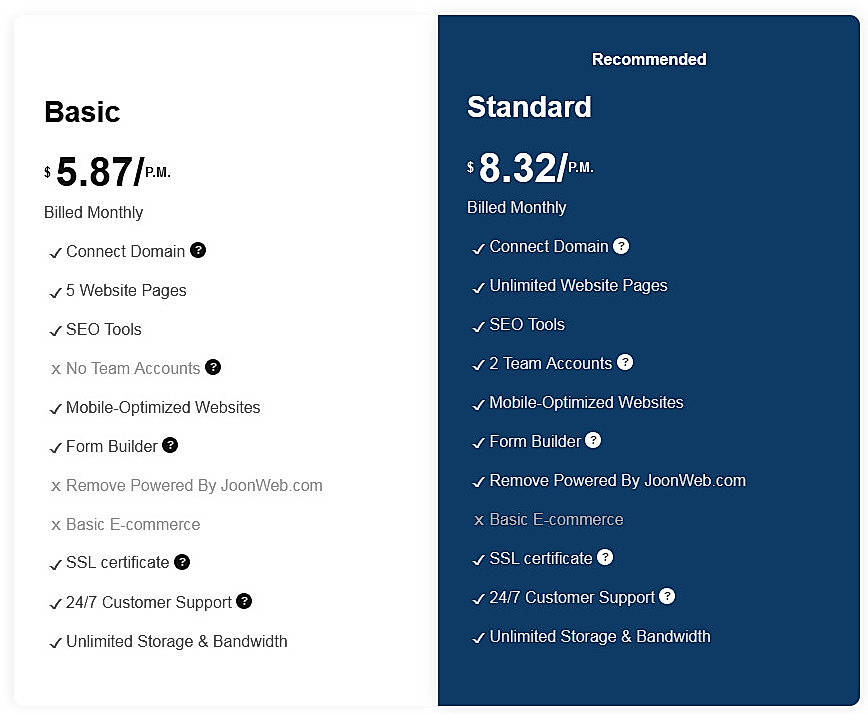Click the No Team Accounts question mark icon
Image resolution: width=868 pixels, height=714 pixels.
click(x=213, y=368)
